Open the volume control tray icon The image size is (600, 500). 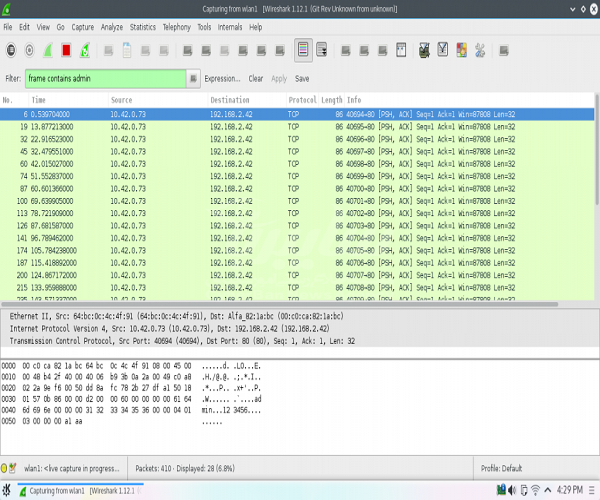pyautogui.click(x=512, y=490)
